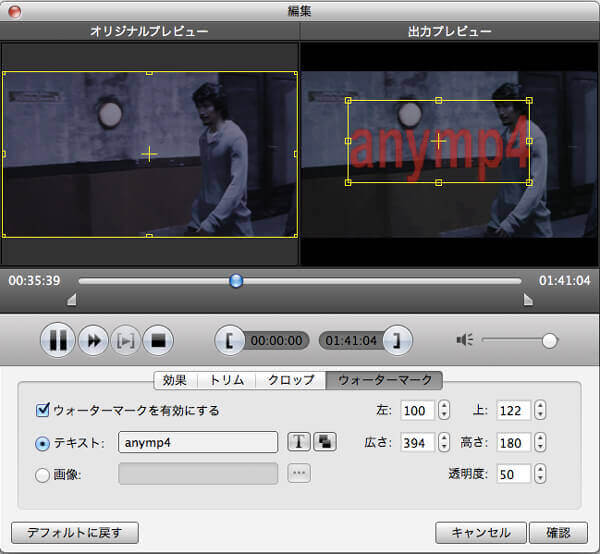
Task: Click the trim end time 01:41:04 field
Action: pyautogui.click(x=351, y=341)
